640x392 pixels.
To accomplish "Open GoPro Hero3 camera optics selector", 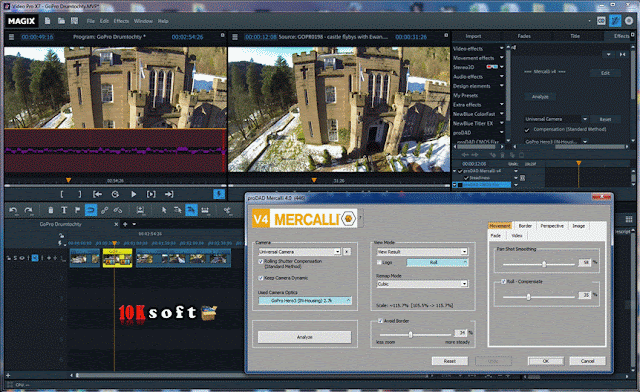I will [304, 301].
